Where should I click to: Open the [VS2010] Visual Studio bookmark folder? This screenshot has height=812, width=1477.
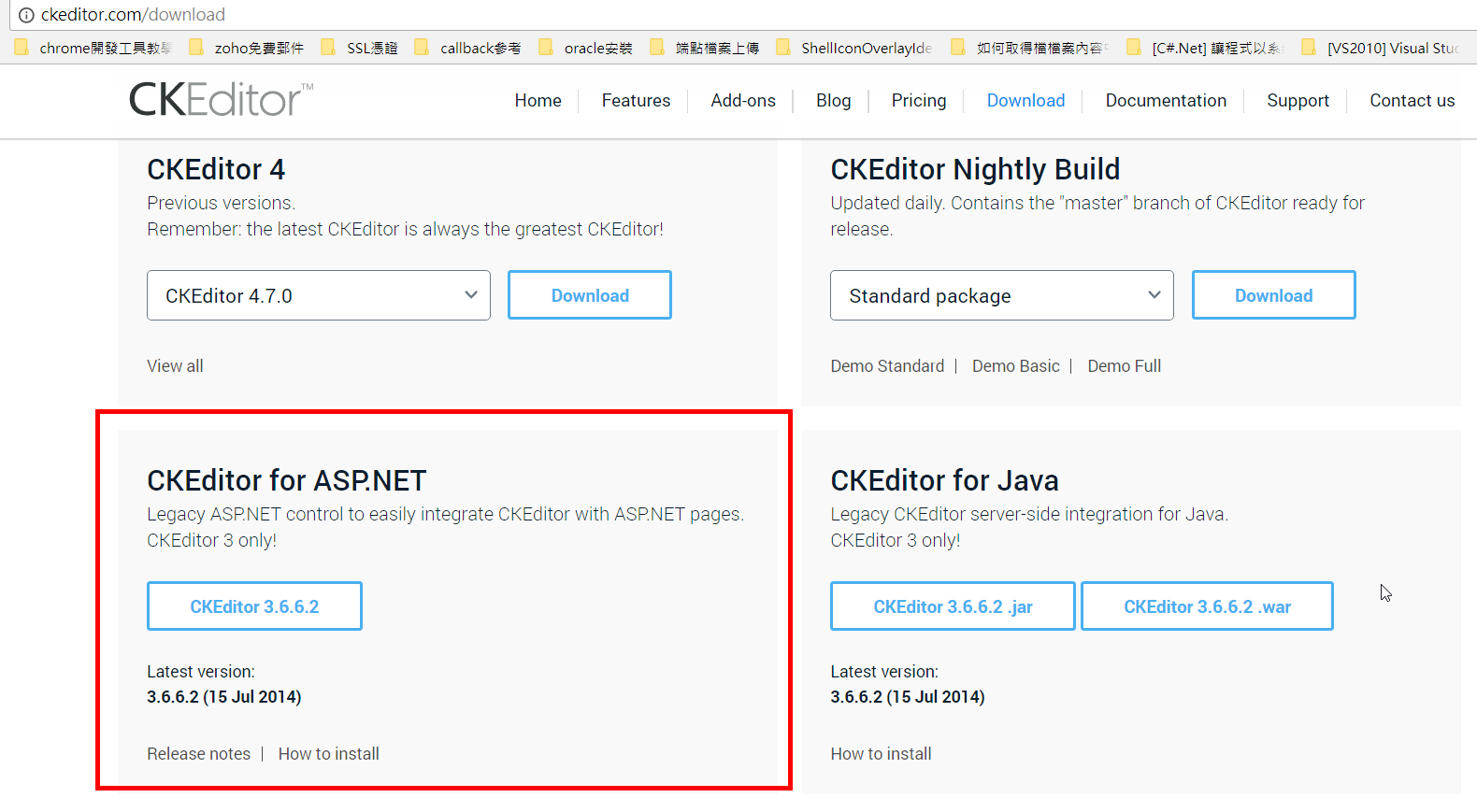click(x=1381, y=48)
